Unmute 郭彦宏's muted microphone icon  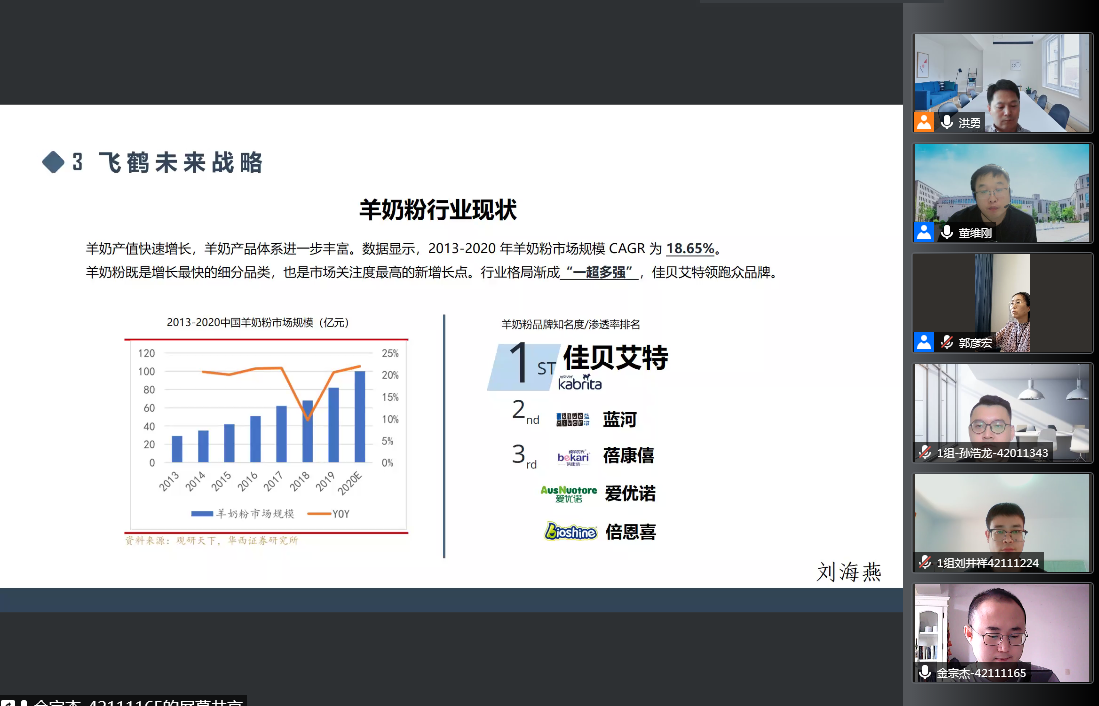(947, 342)
